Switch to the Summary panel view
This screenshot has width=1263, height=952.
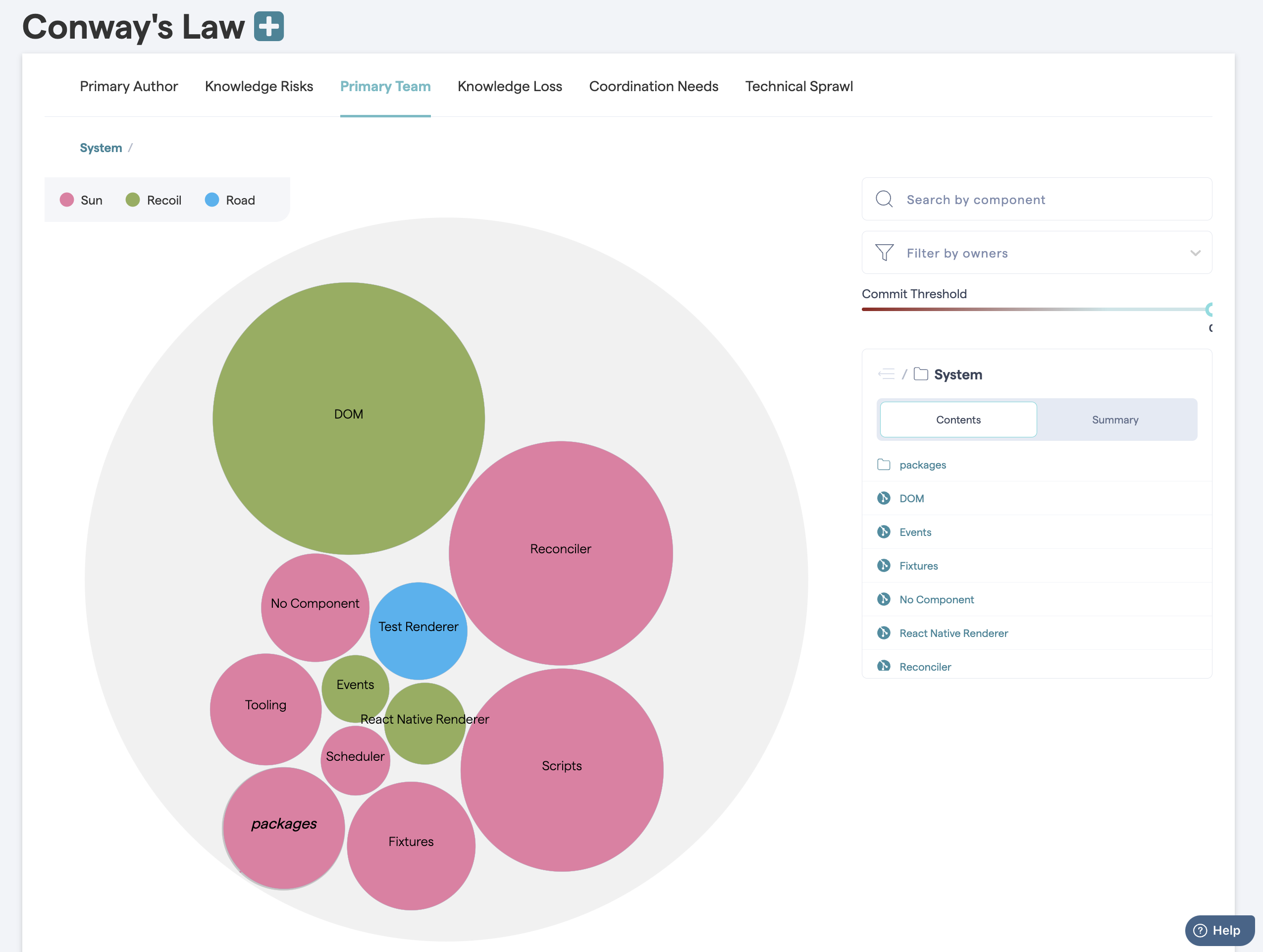pos(1114,420)
